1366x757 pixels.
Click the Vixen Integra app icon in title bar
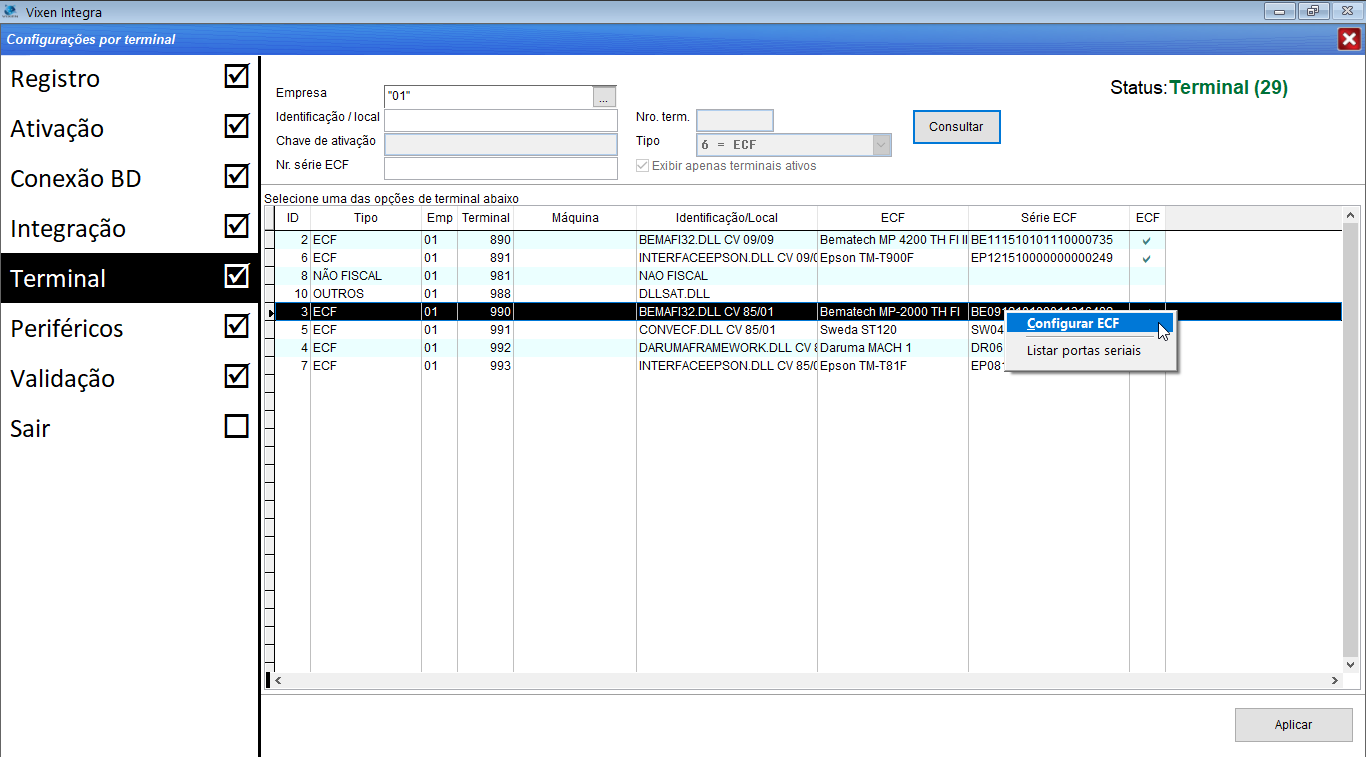[11, 12]
